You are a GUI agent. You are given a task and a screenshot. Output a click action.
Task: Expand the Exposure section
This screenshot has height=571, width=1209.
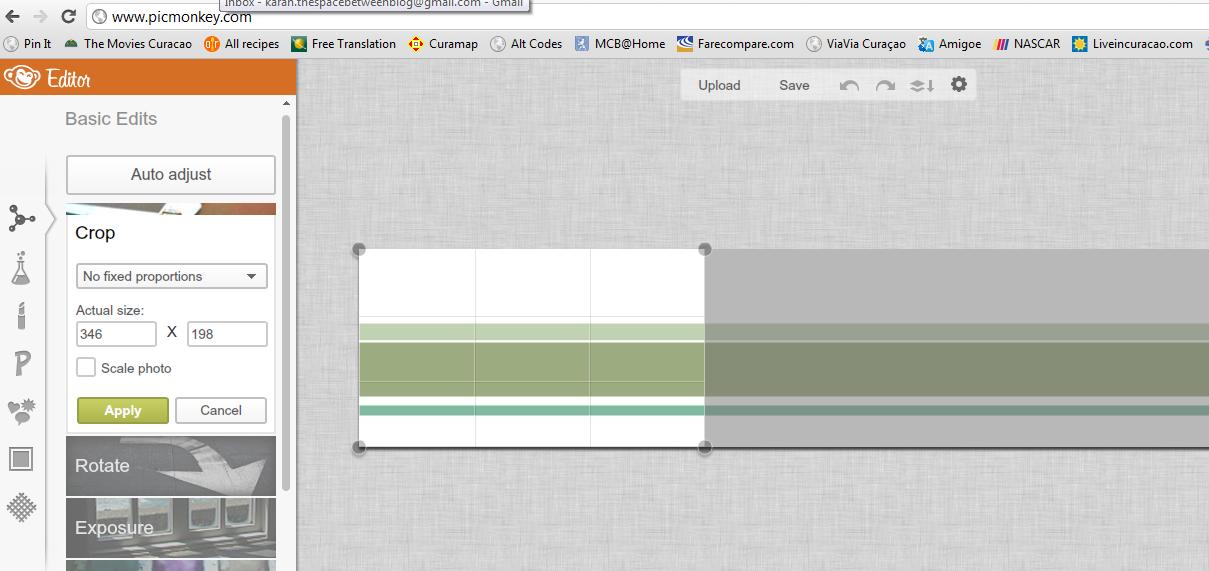pos(171,528)
